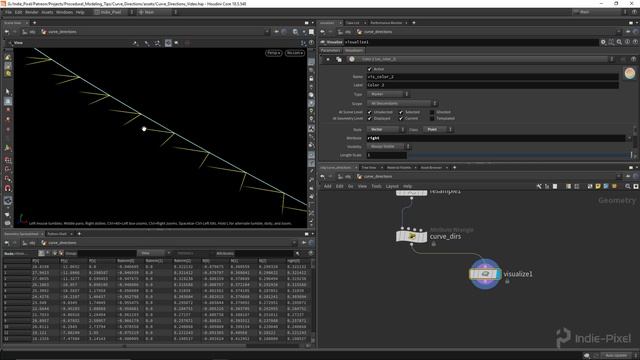Toggle the Unselected checkbox
640x360 pixels.
[x=370, y=112]
